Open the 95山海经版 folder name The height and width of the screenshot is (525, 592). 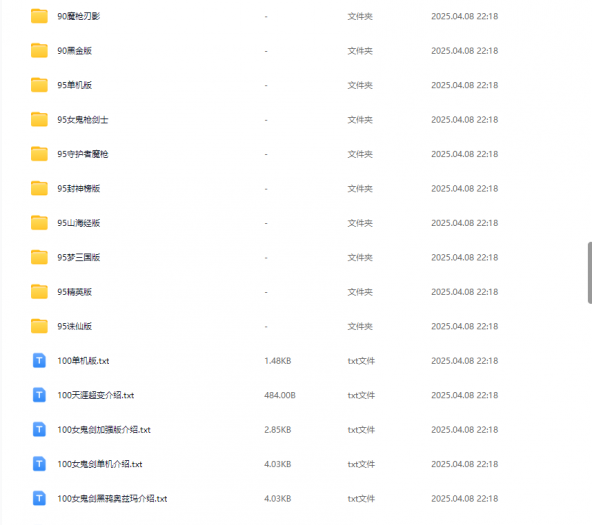pyautogui.click(x=79, y=223)
